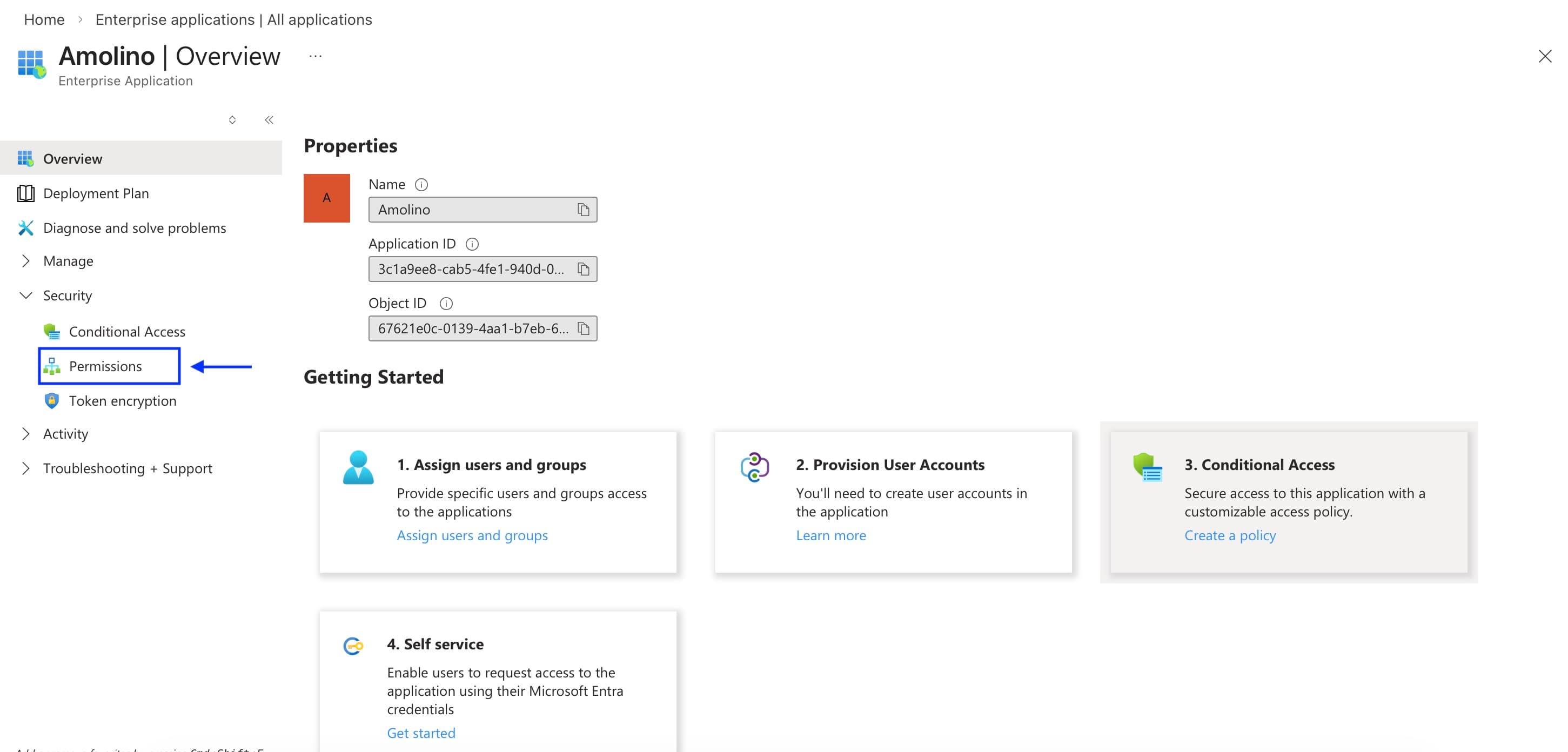Copy the Application ID value
Viewport: 1568px width, 752px height.
584,268
